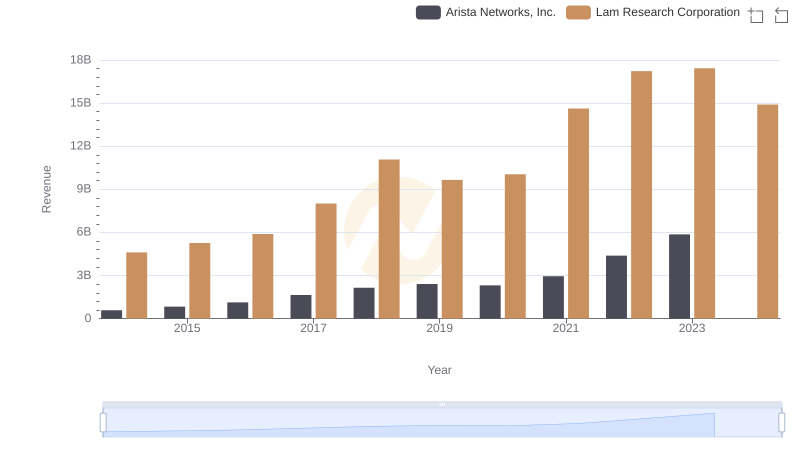Screen dimensions: 800x461
Task: Toggle Lam Research Corporation legend series
Action: 653,12
